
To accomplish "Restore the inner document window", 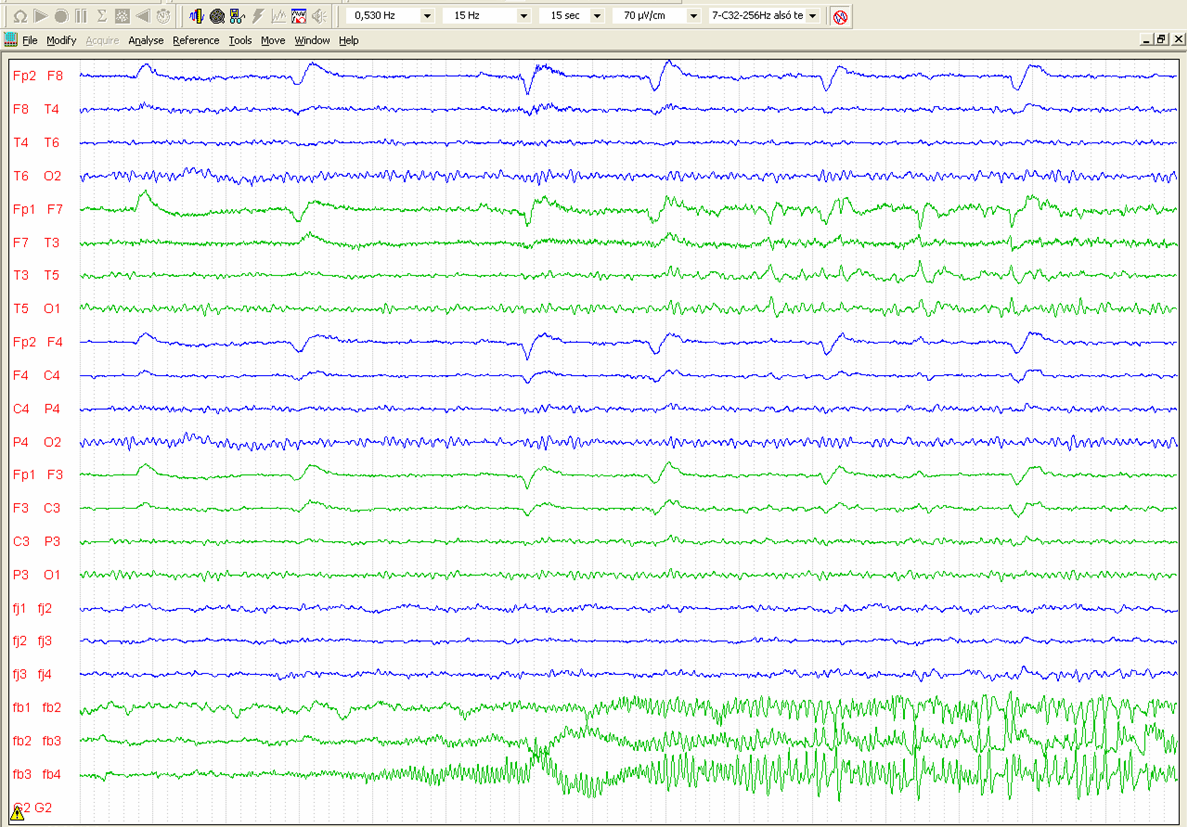I will (x=1162, y=39).
